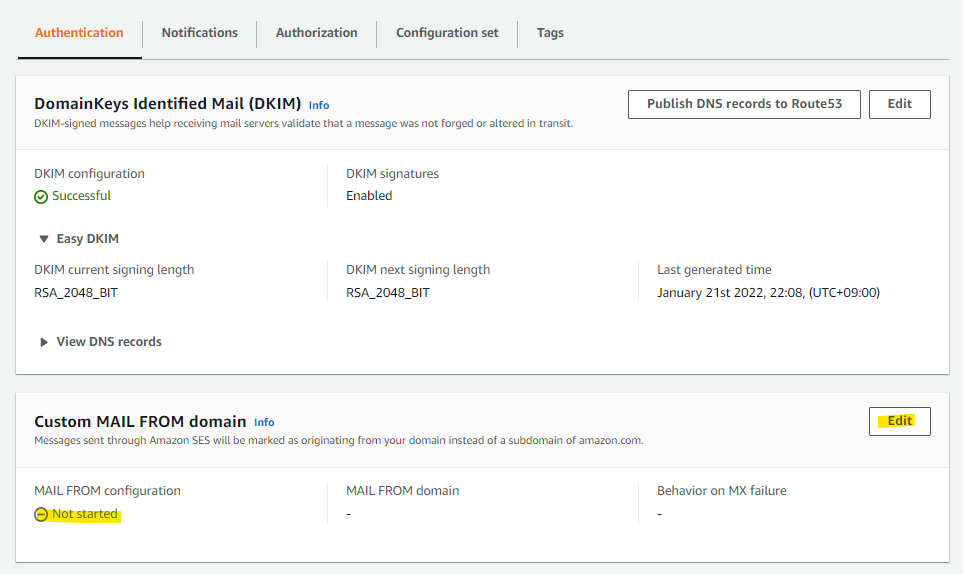
Task: Click the Last generated time value
Action: tap(768, 293)
